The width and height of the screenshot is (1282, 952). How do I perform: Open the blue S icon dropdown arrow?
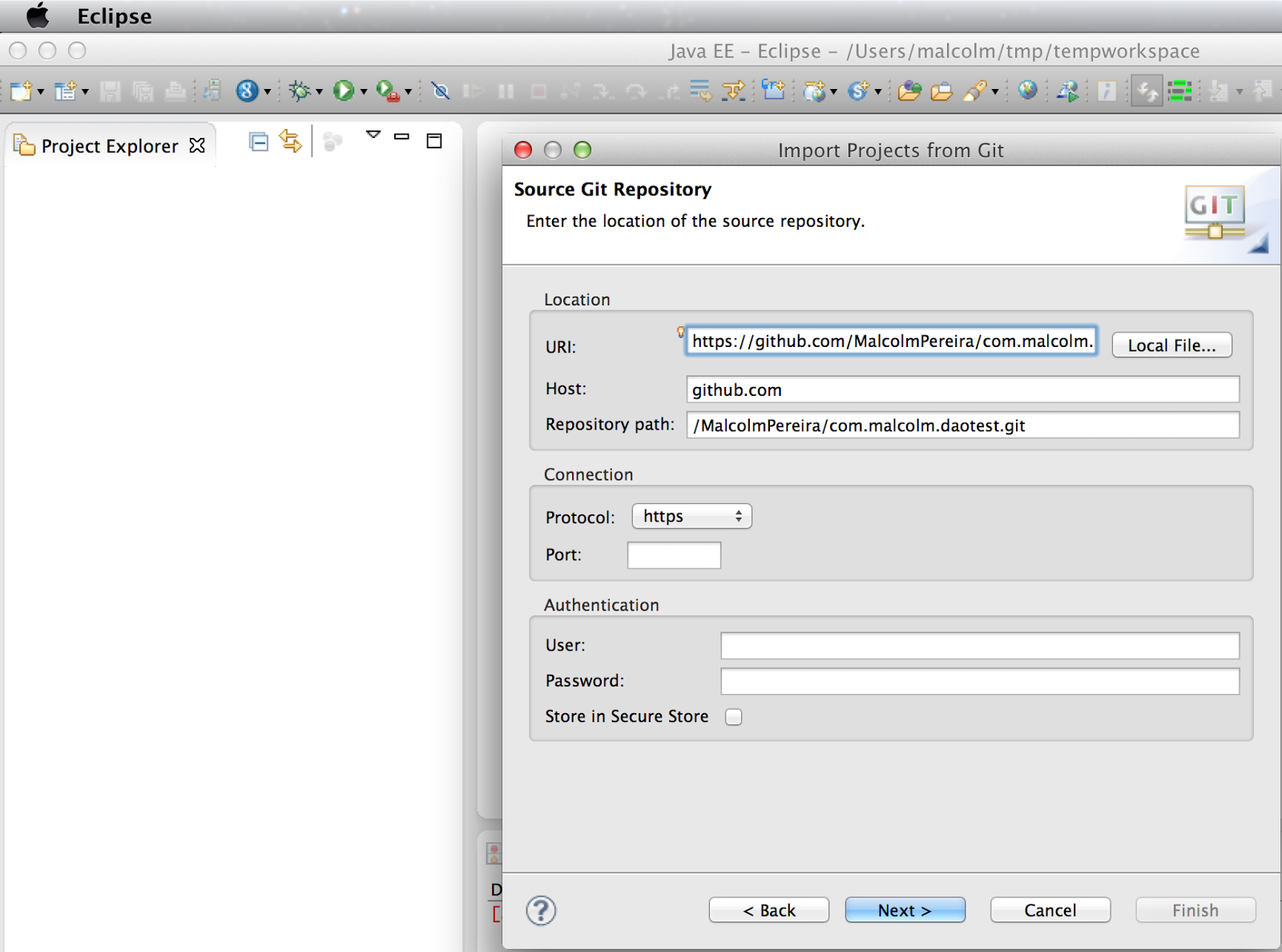(x=878, y=91)
